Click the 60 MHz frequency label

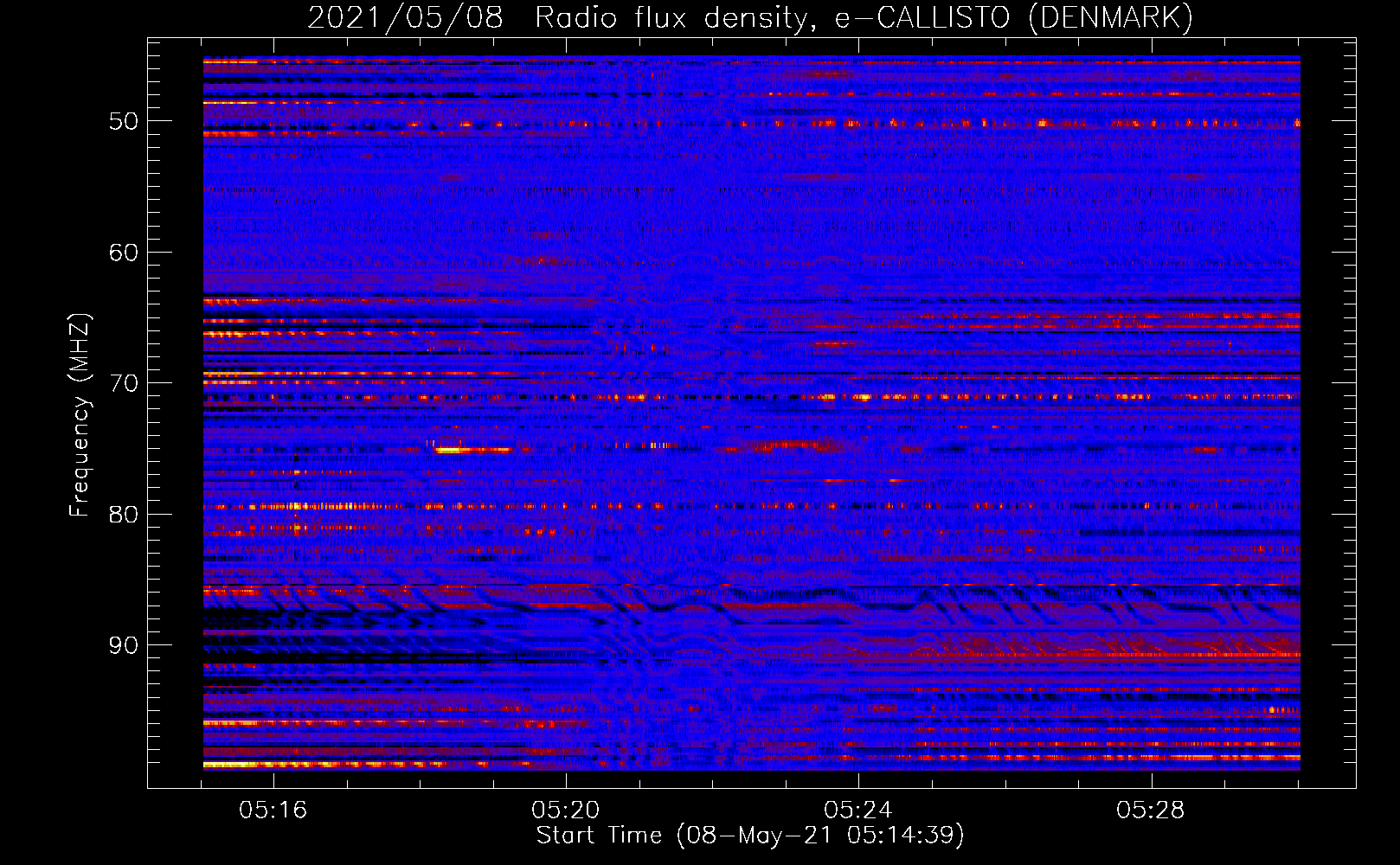click(x=123, y=253)
